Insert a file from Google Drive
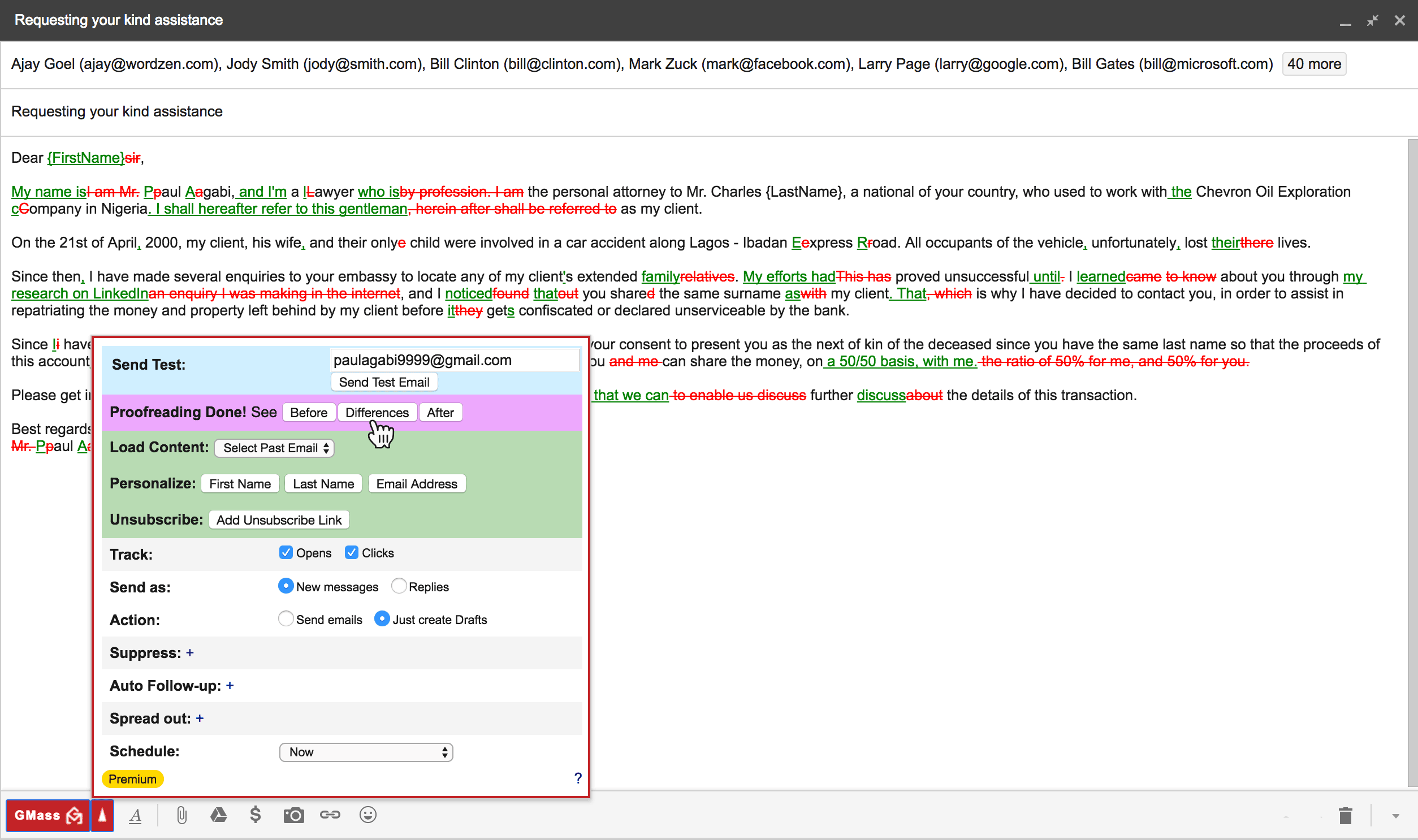This screenshot has width=1418, height=840. coord(218,815)
